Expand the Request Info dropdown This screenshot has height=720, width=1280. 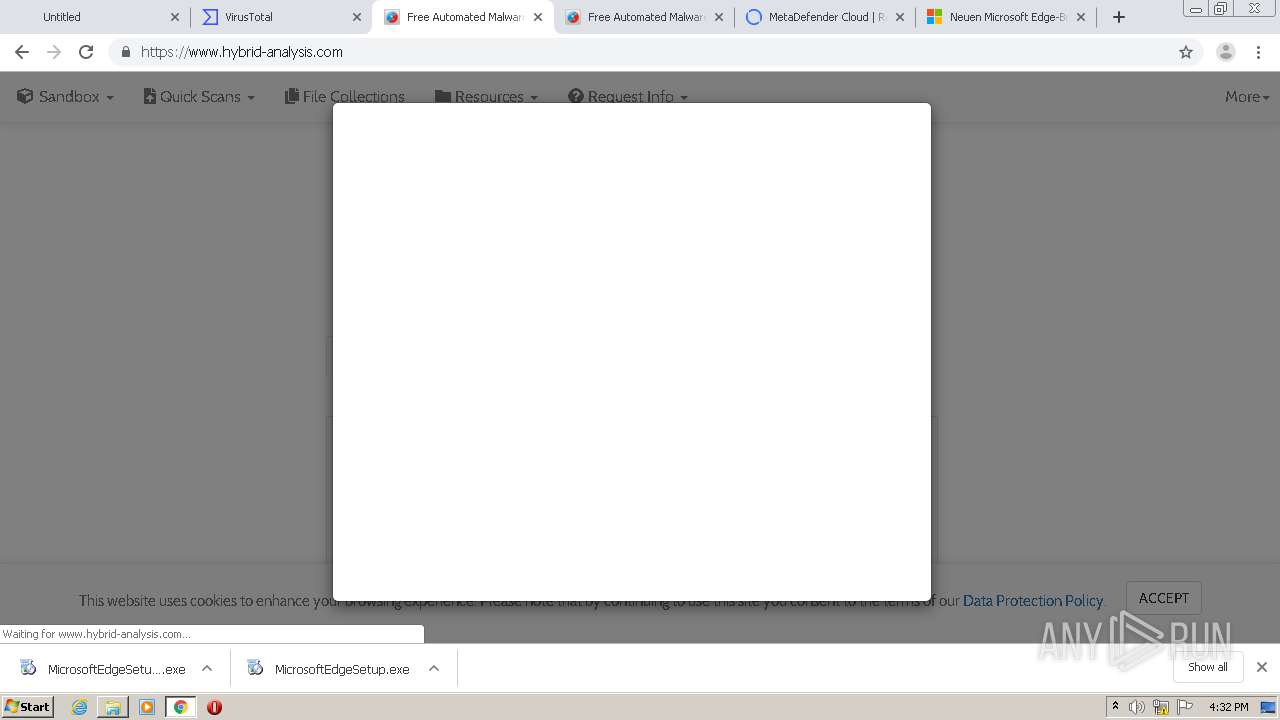[628, 97]
